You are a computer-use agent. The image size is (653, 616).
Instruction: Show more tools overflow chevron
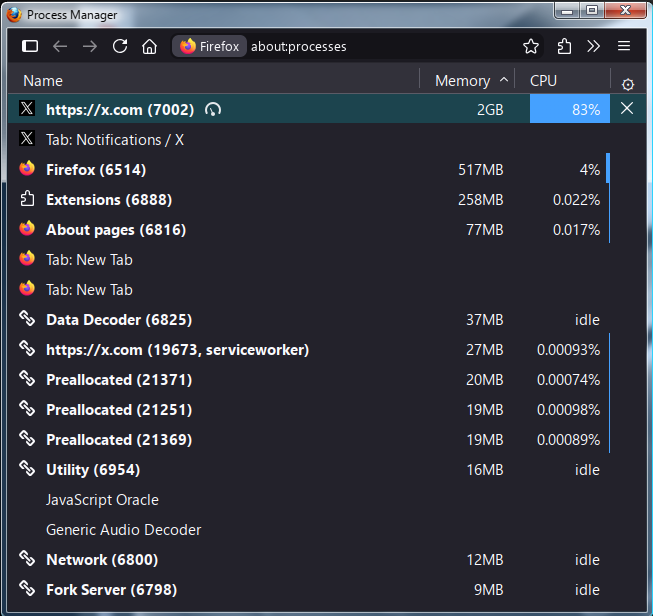(x=593, y=46)
